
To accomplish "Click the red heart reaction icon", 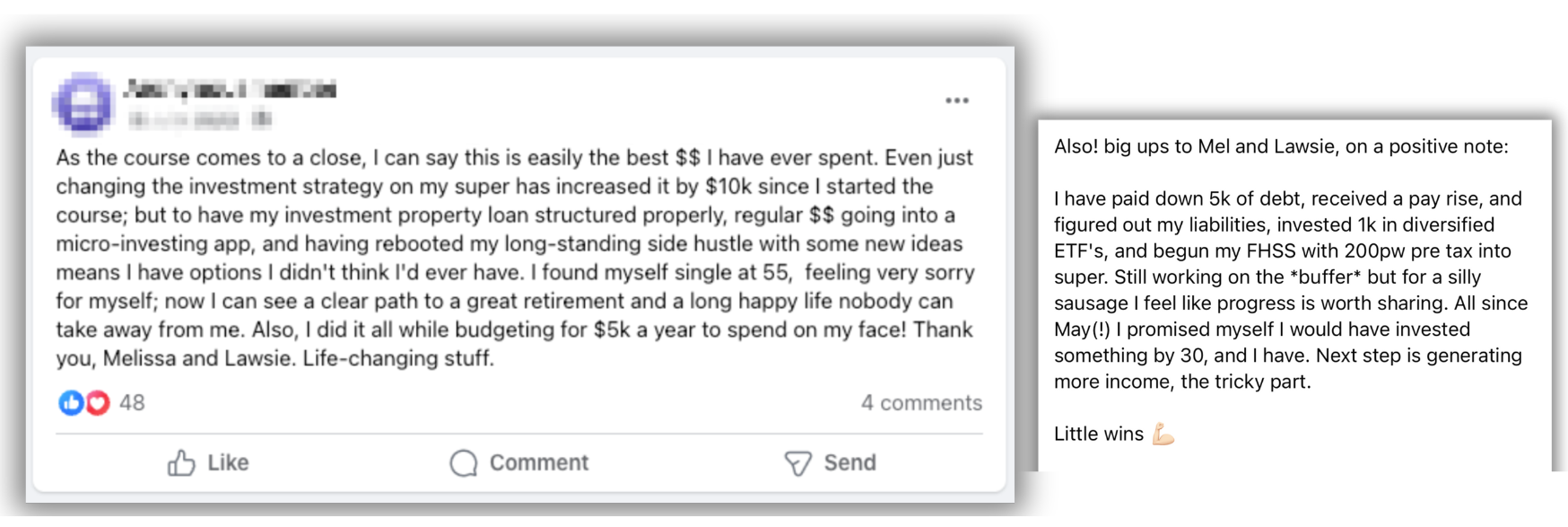I will coord(98,403).
